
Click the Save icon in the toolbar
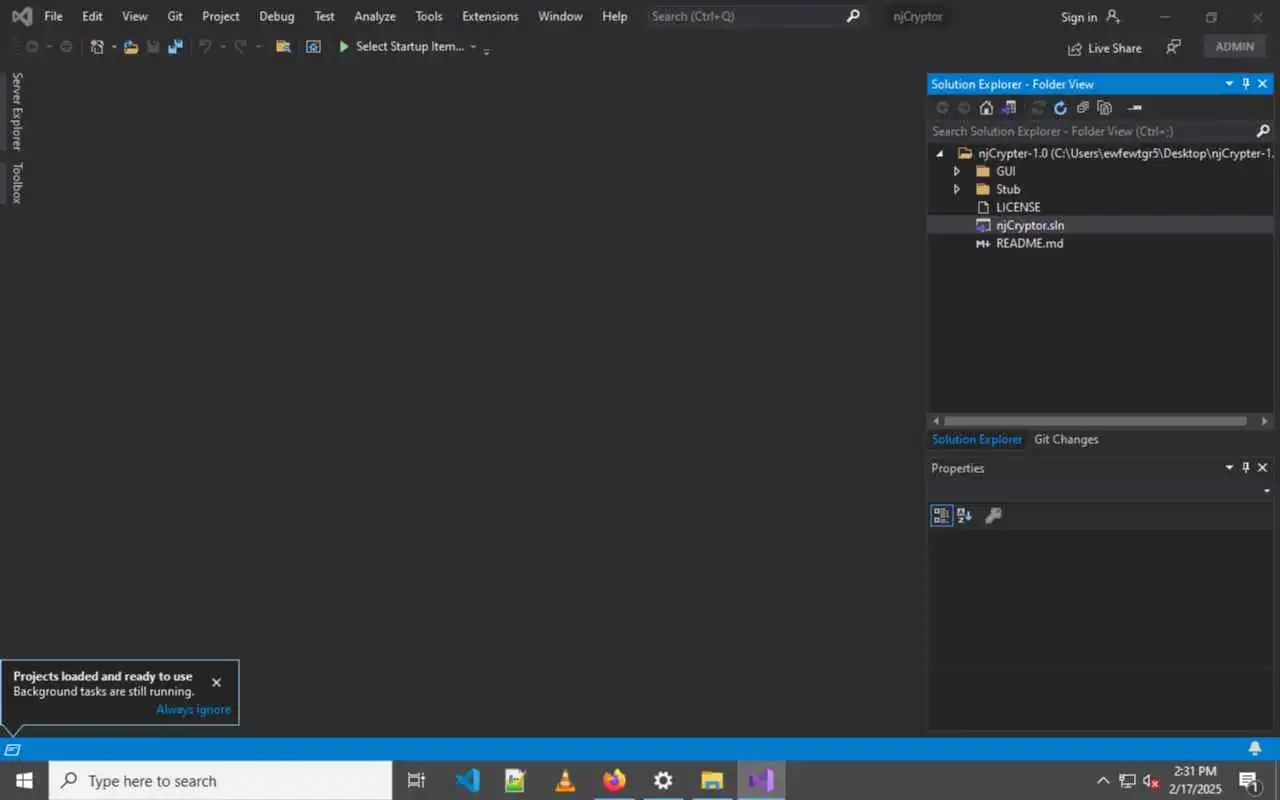[x=153, y=47]
